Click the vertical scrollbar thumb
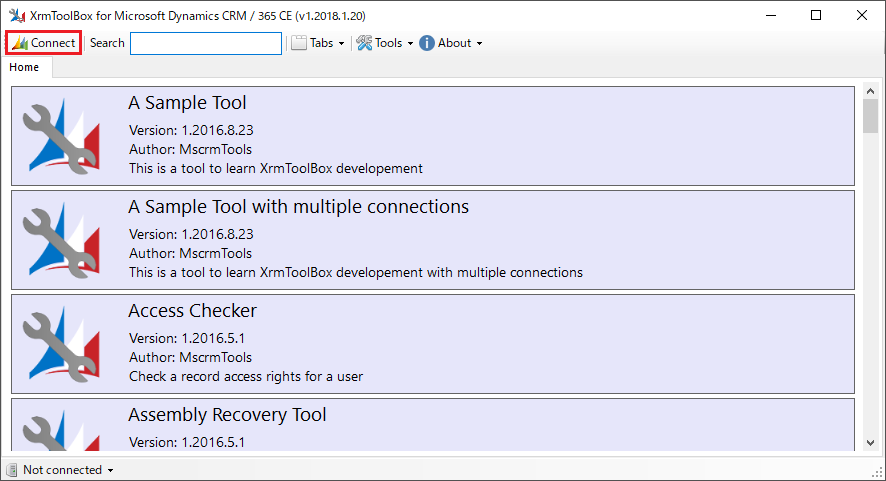The width and height of the screenshot is (886, 481). pyautogui.click(x=870, y=116)
